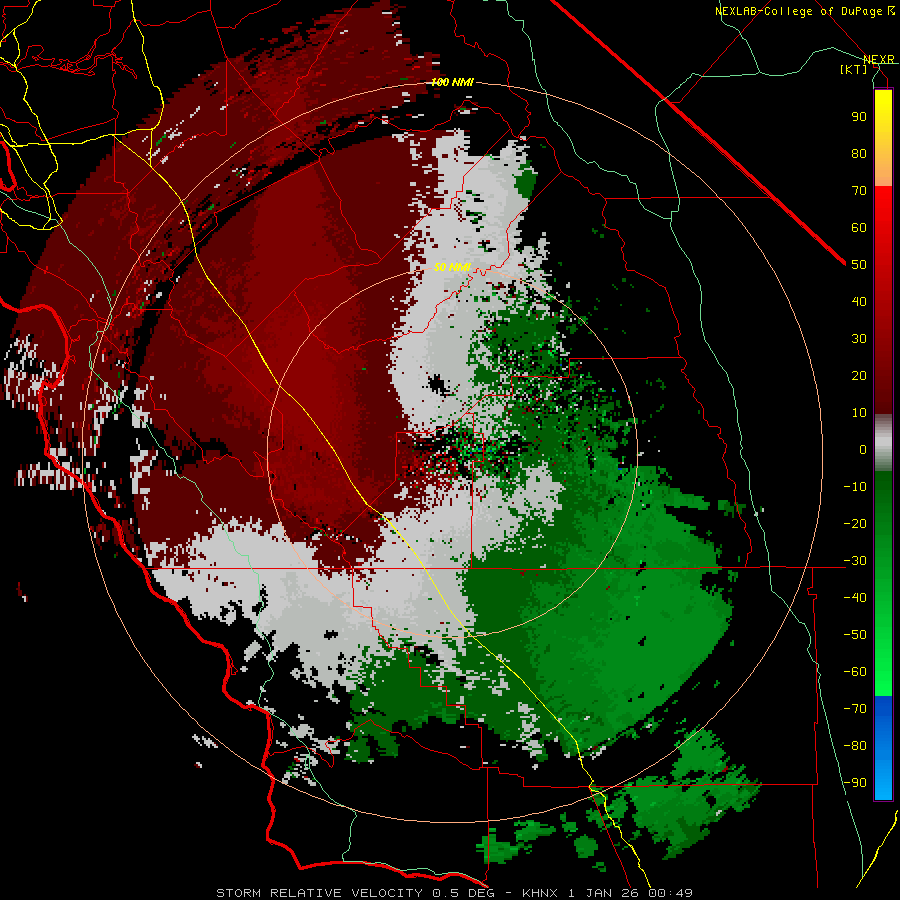The width and height of the screenshot is (900, 900).
Task: Click the KT units label
Action: pyautogui.click(x=854, y=69)
